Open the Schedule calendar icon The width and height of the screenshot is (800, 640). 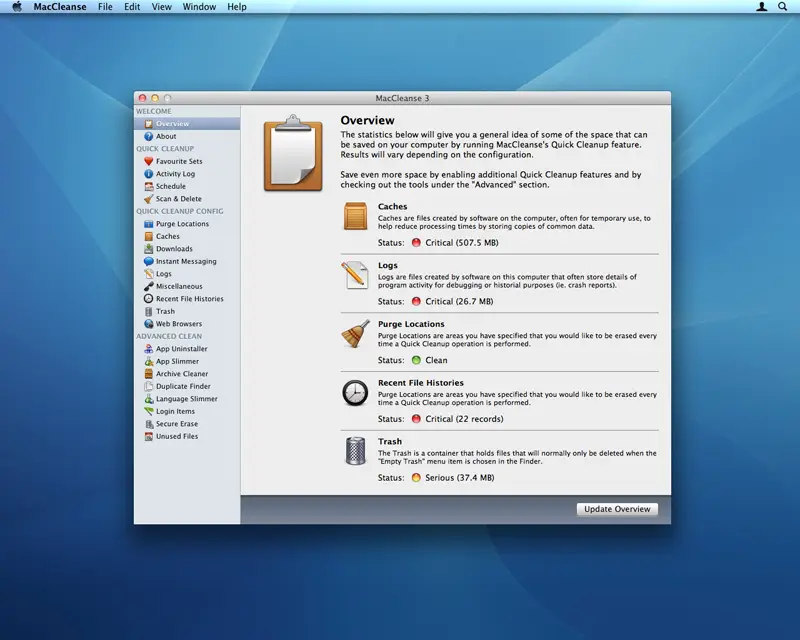click(x=148, y=186)
